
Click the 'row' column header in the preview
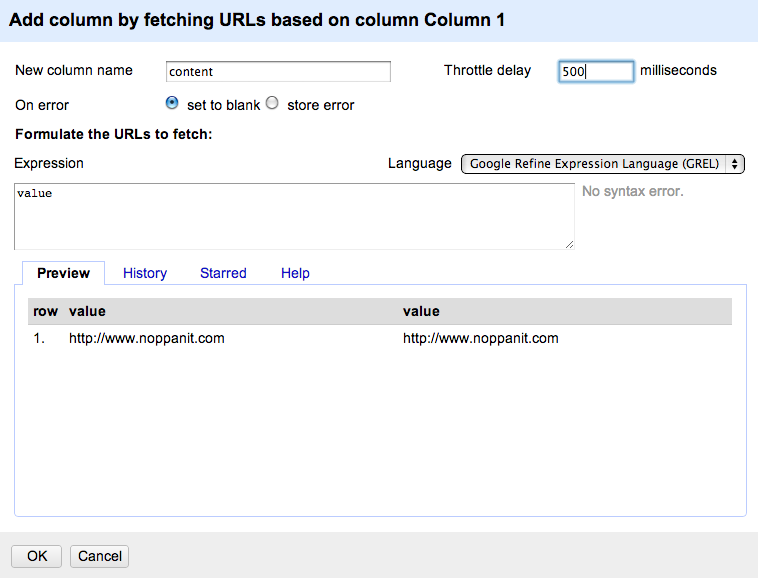click(45, 311)
